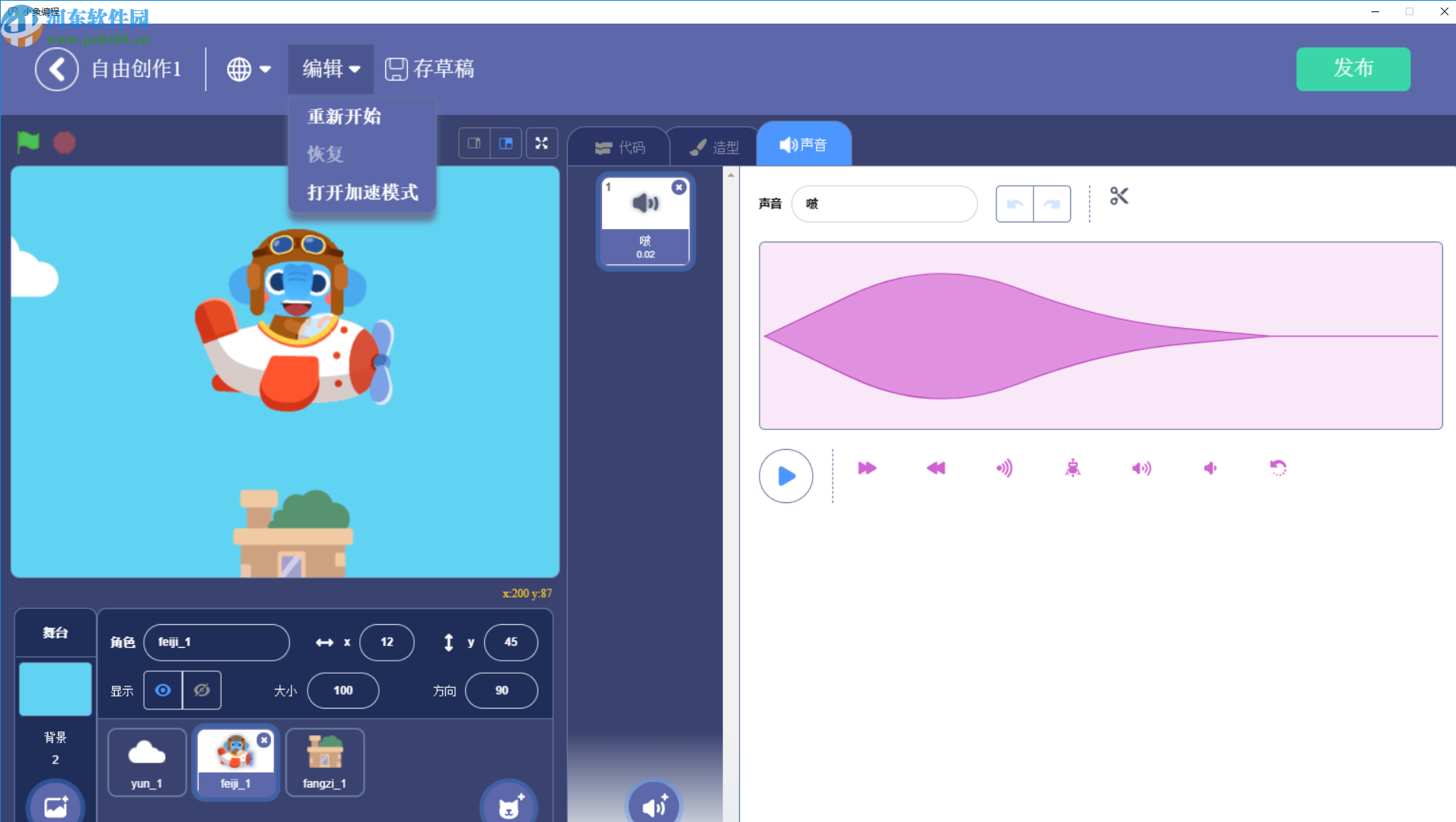Switch to the 造型 costume tab
1456x822 pixels.
click(x=712, y=146)
